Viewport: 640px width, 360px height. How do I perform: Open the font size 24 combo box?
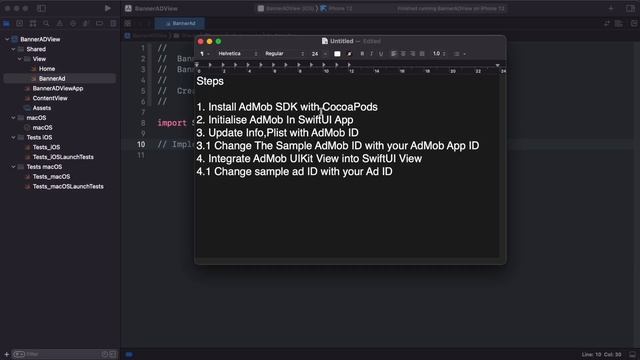point(318,53)
